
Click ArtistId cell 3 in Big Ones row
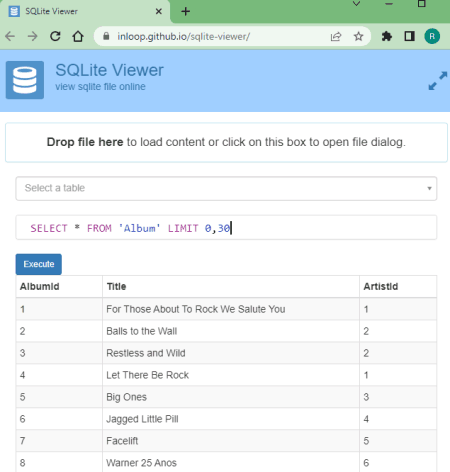click(x=398, y=397)
